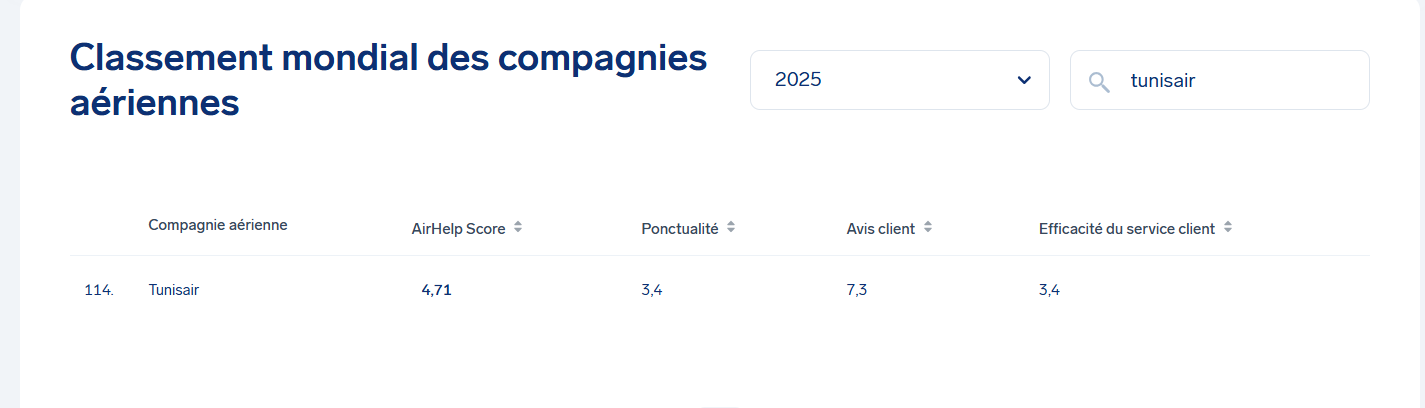Sort by the Ponctualité column label

tap(680, 229)
